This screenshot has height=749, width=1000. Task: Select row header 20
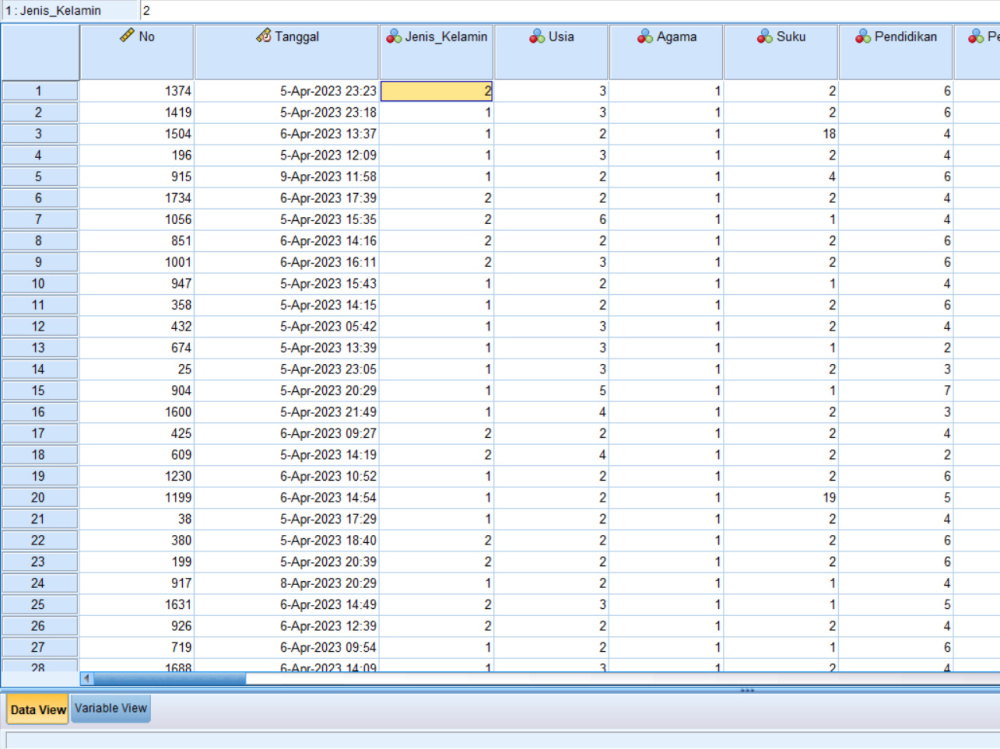coord(39,498)
